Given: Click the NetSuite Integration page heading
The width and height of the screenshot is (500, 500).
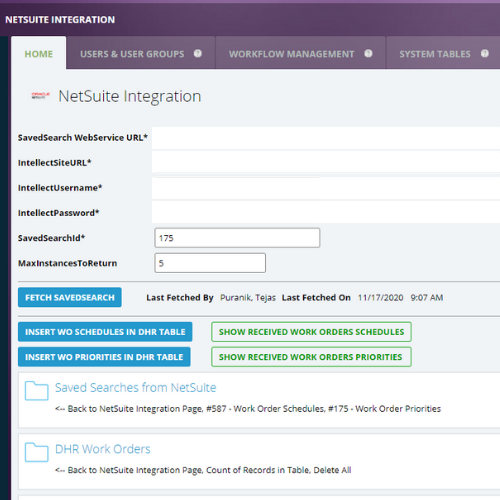Looking at the screenshot, I should click(x=130, y=96).
